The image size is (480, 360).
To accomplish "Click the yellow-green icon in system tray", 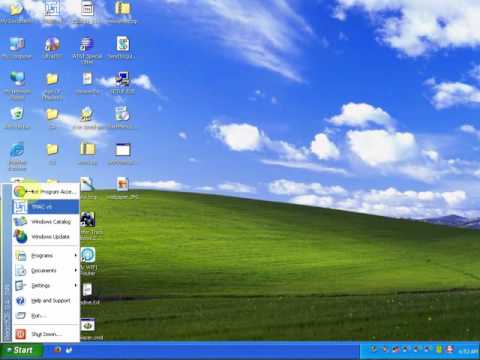I will 439,349.
